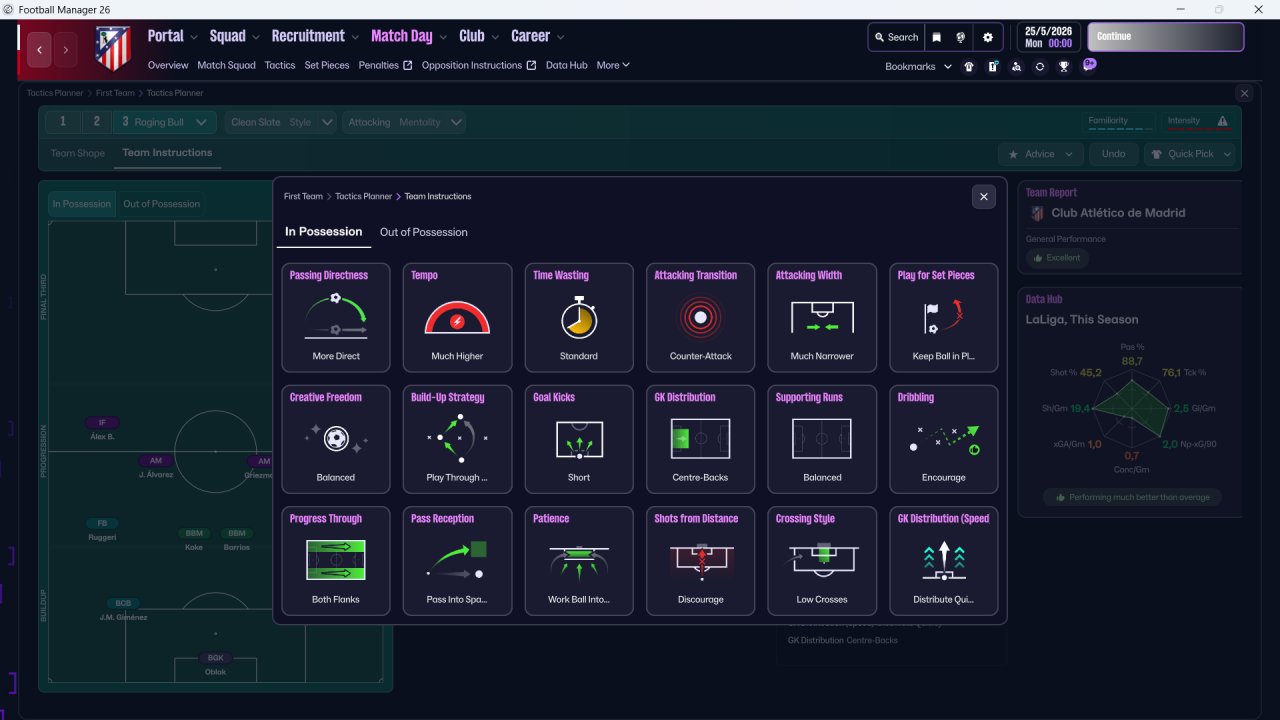The width and height of the screenshot is (1280, 720).
Task: Click the exclamation report bookmark shortcut icon
Action: (992, 66)
